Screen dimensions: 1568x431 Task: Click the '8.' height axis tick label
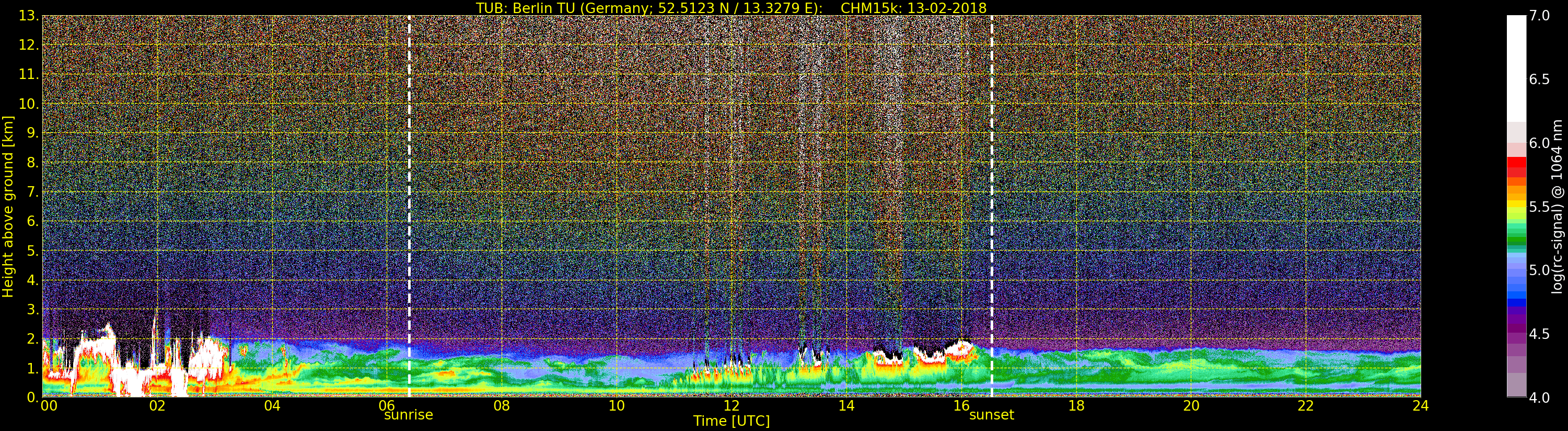[33, 162]
